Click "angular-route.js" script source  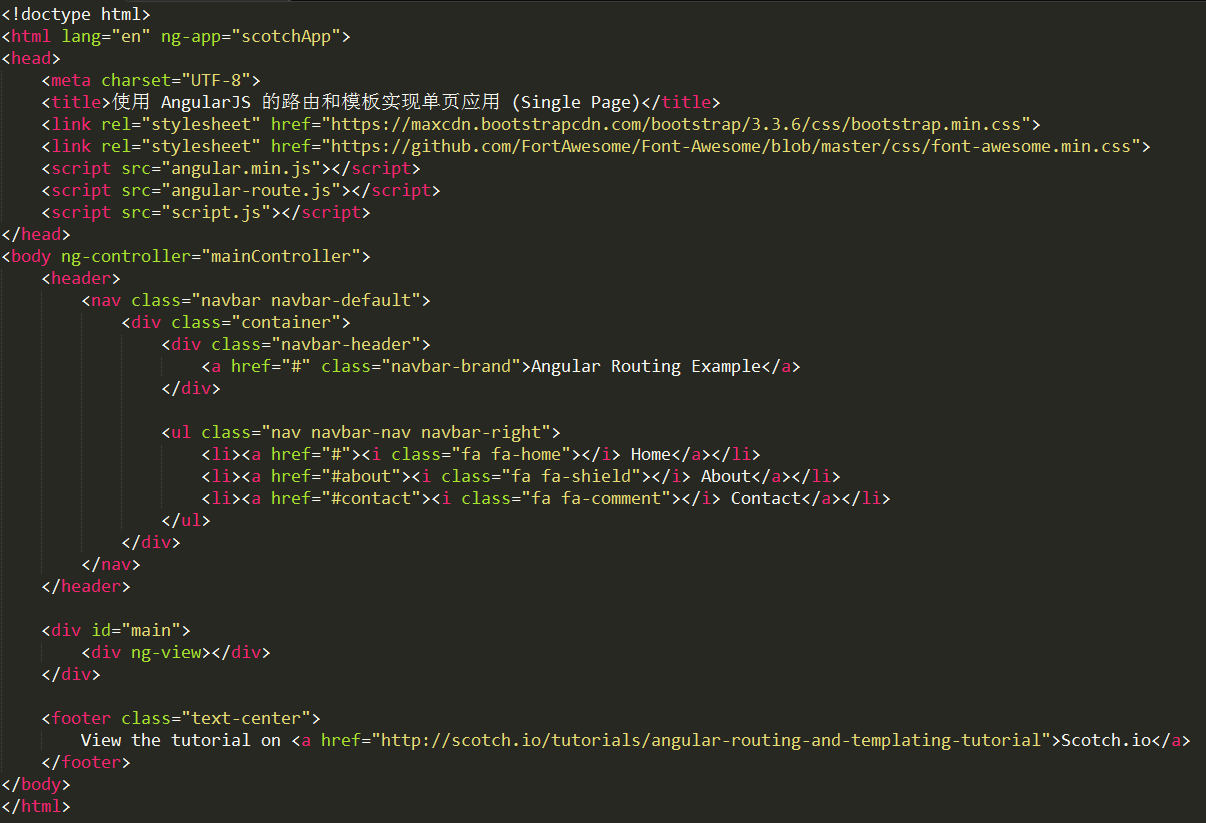251,190
